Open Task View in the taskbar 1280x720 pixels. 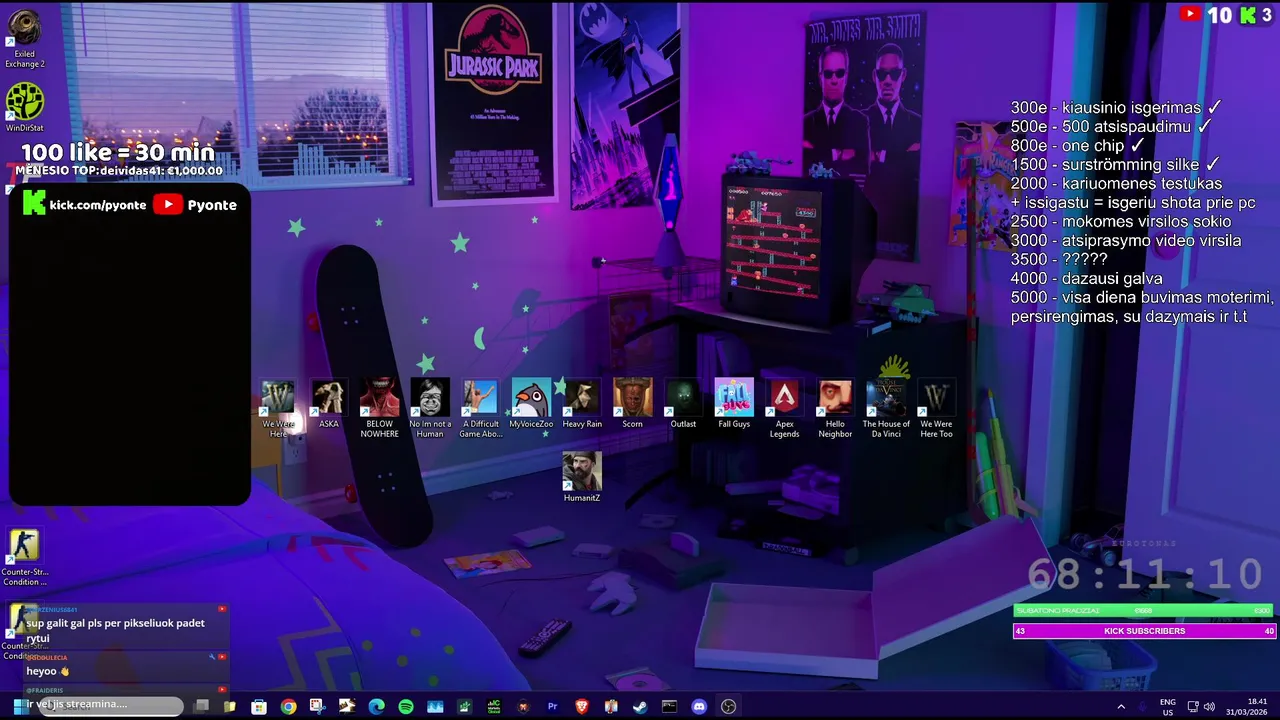201,707
